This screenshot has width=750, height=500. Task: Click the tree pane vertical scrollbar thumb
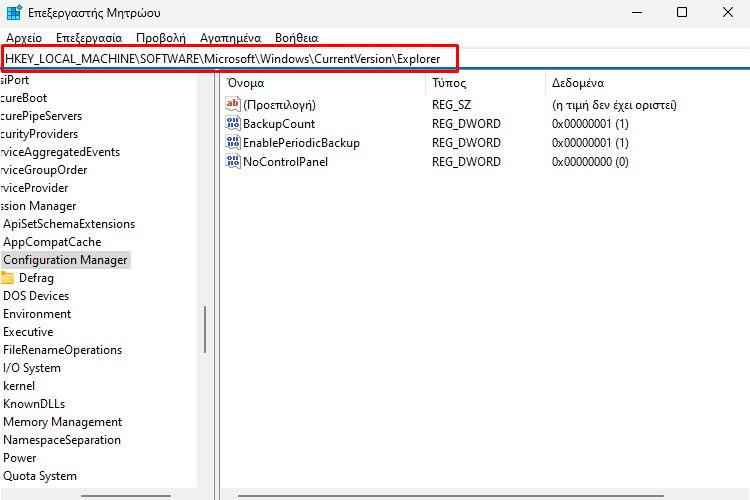205,330
